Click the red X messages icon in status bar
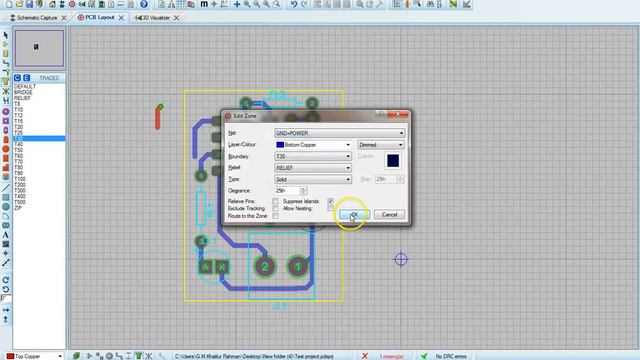This screenshot has width=640, height=360. click(x=364, y=356)
